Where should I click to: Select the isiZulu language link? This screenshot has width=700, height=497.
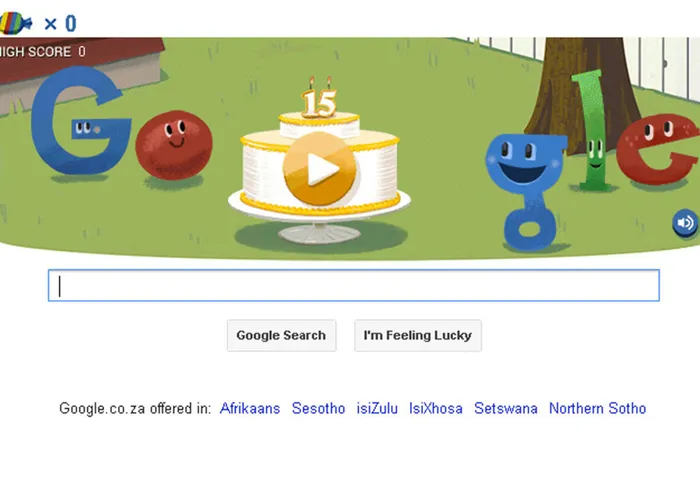click(x=377, y=408)
